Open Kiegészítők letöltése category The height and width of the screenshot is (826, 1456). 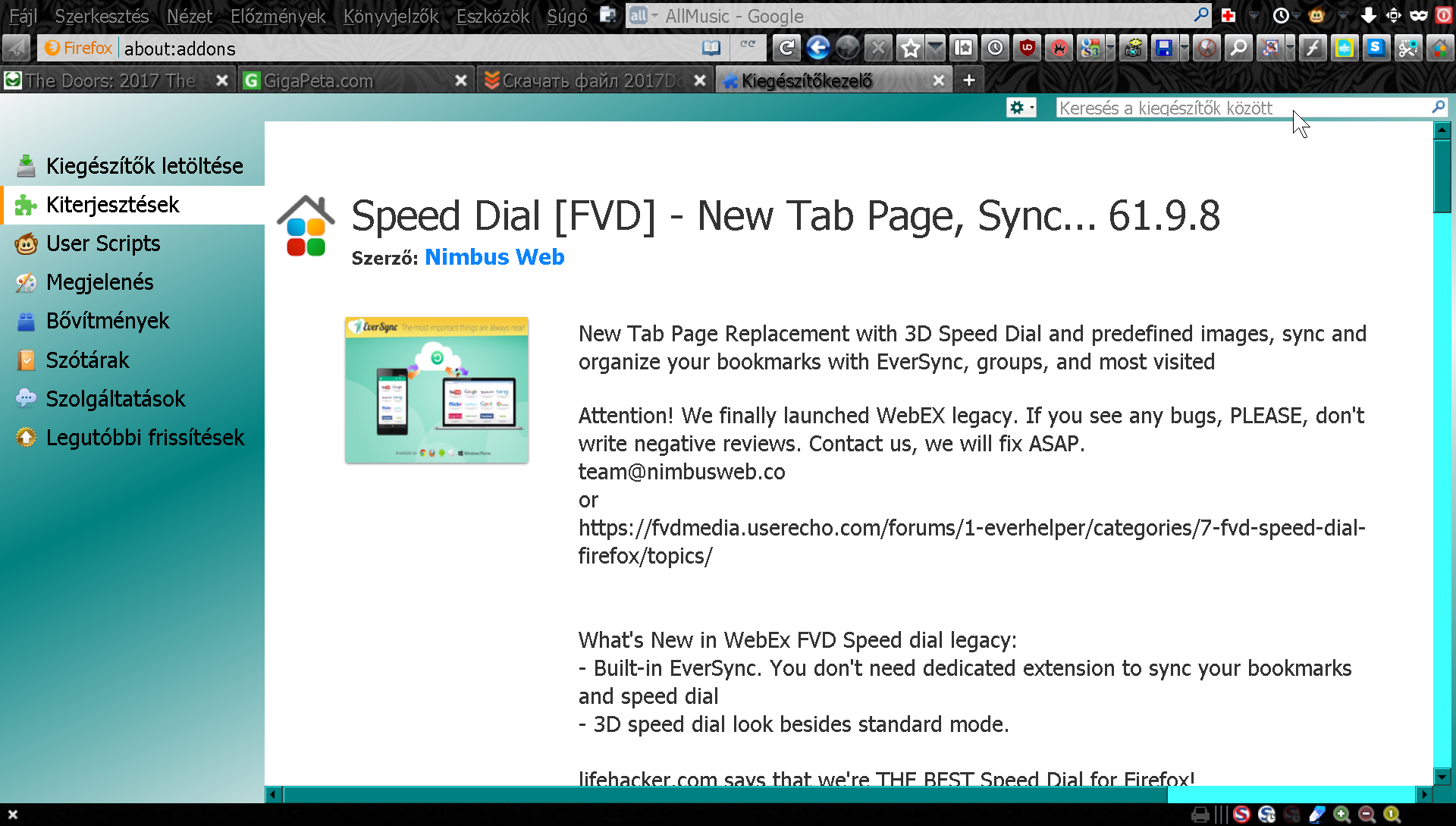point(133,165)
